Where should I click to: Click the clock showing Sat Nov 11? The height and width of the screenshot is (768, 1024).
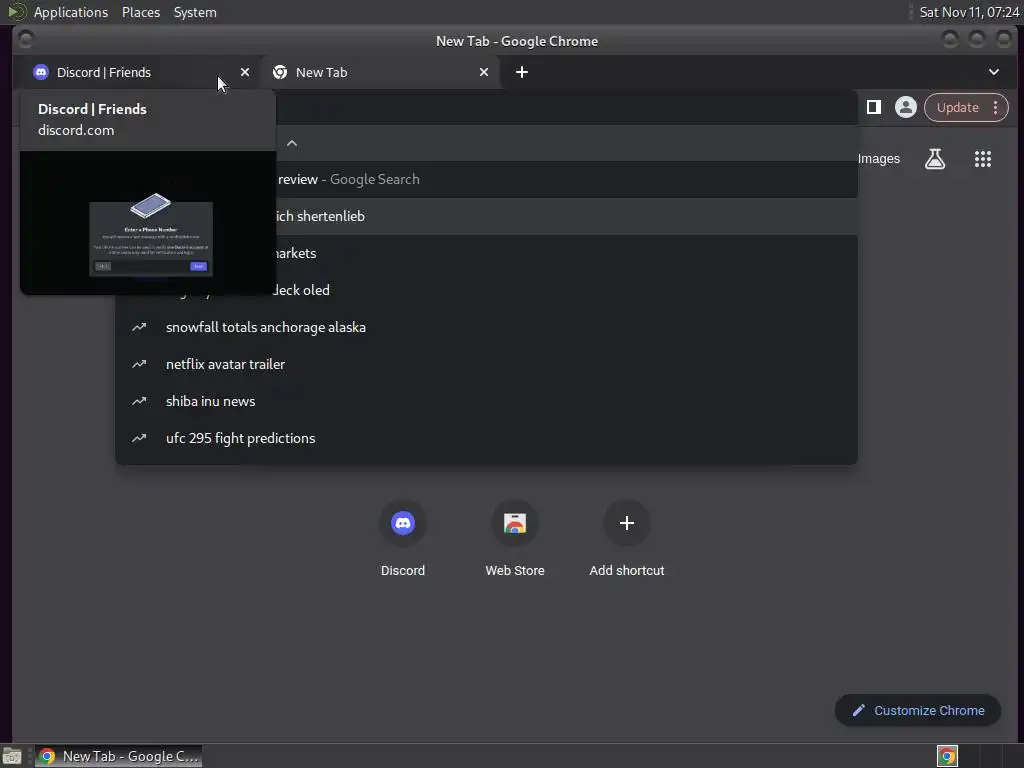[x=969, y=12]
